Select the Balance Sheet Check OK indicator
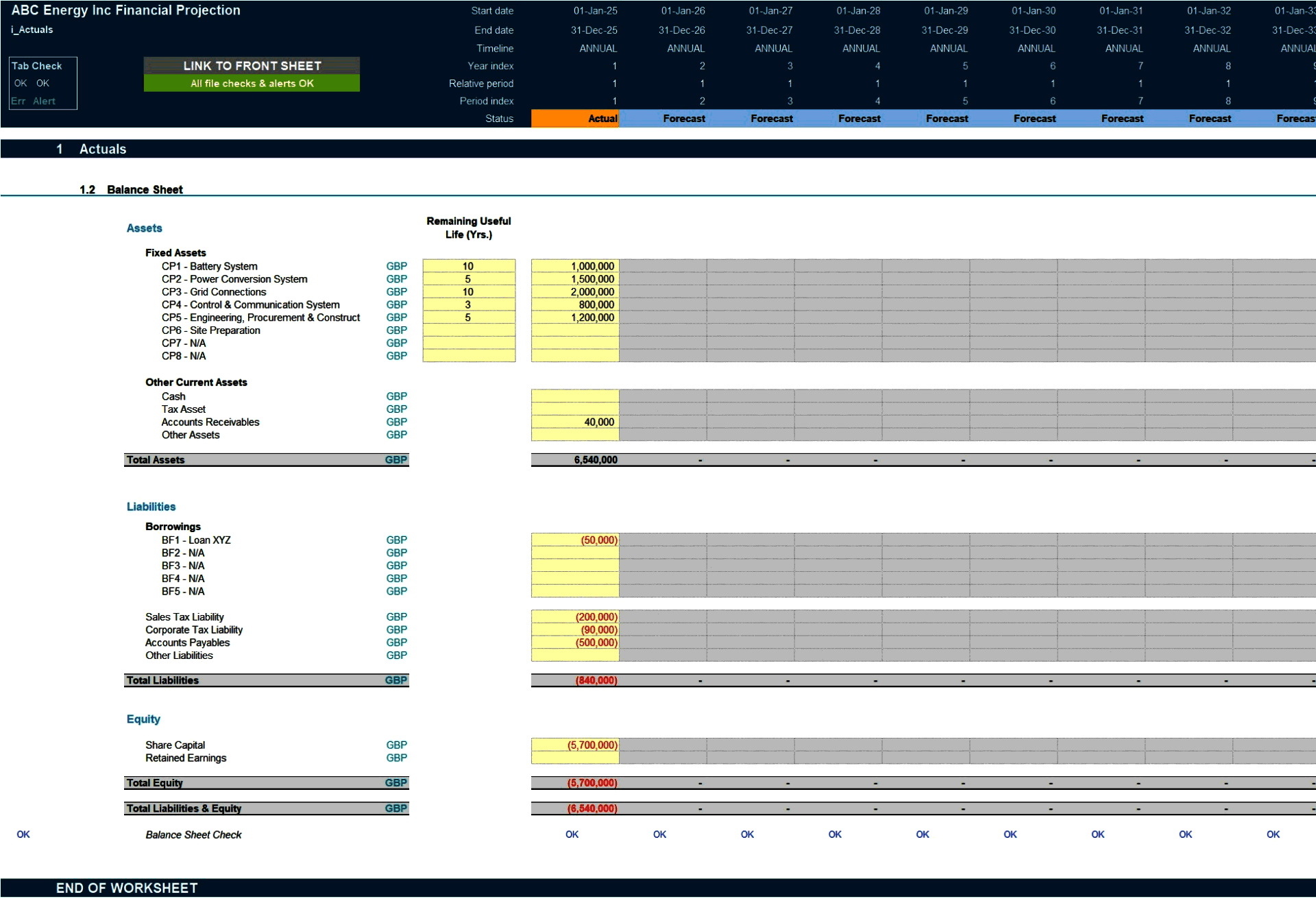The width and height of the screenshot is (1316, 901). (572, 834)
